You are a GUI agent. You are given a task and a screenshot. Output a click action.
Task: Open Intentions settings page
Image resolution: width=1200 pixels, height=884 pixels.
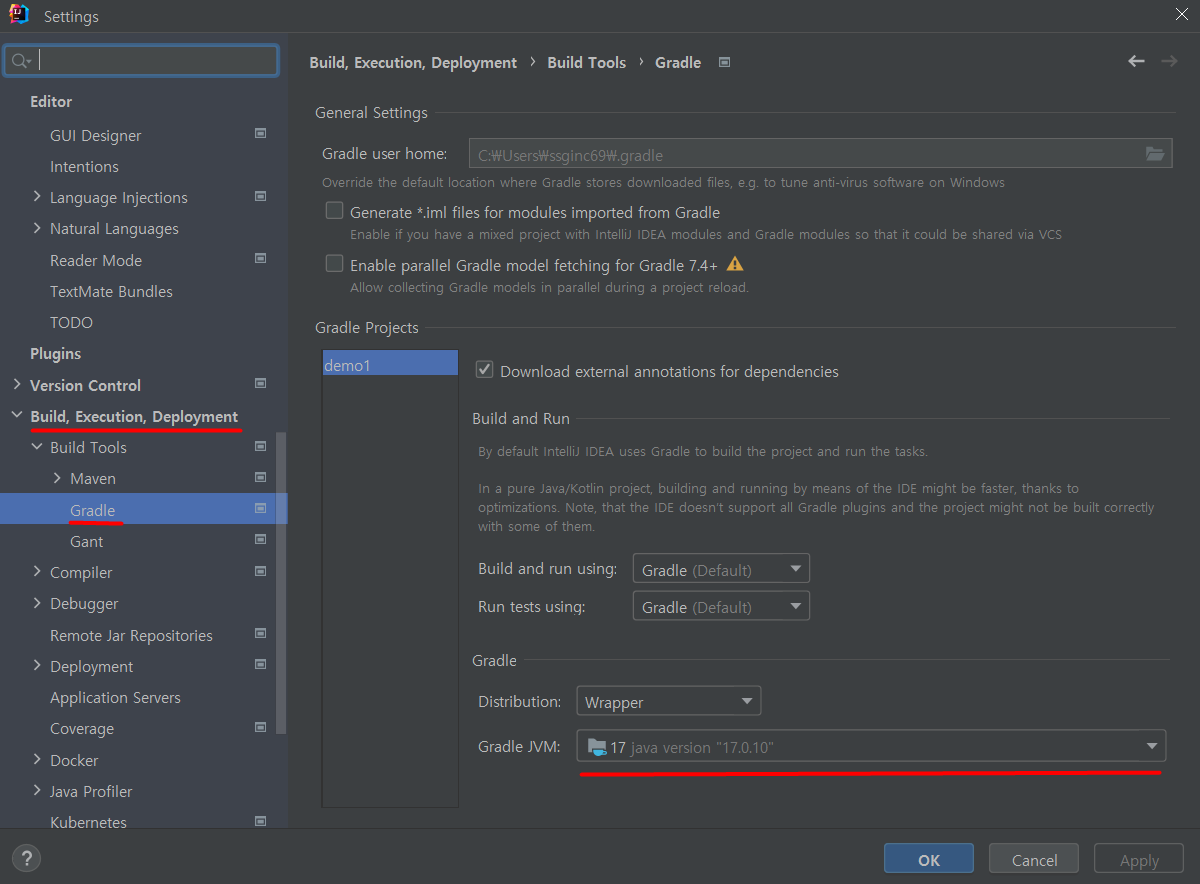point(84,166)
